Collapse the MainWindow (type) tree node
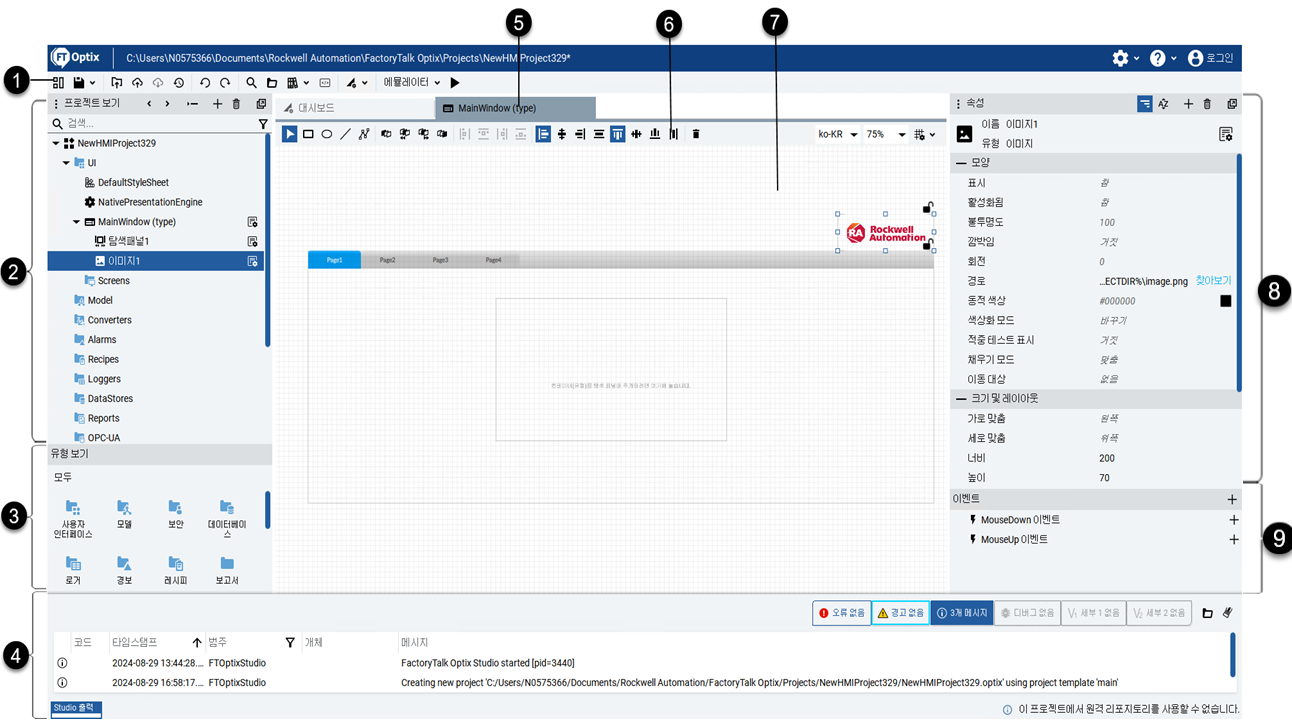The image size is (1292, 720). 76,222
